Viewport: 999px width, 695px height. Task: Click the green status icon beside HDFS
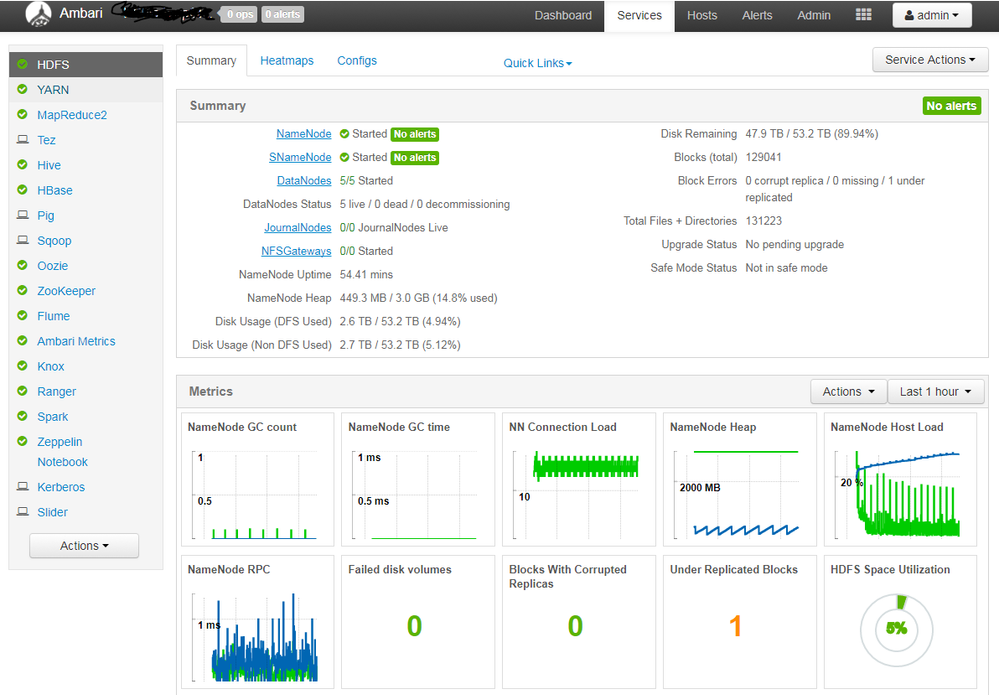(22, 64)
